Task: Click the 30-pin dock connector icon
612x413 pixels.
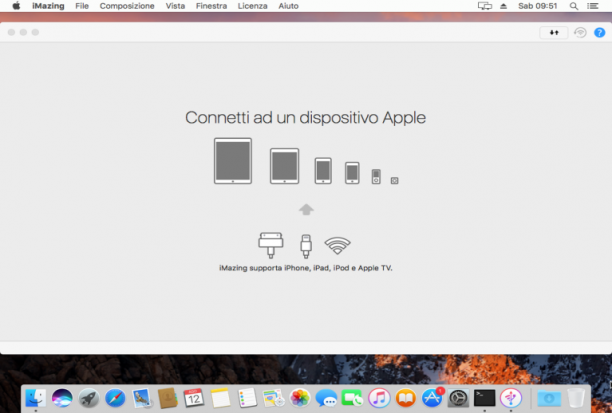Action: (x=271, y=245)
